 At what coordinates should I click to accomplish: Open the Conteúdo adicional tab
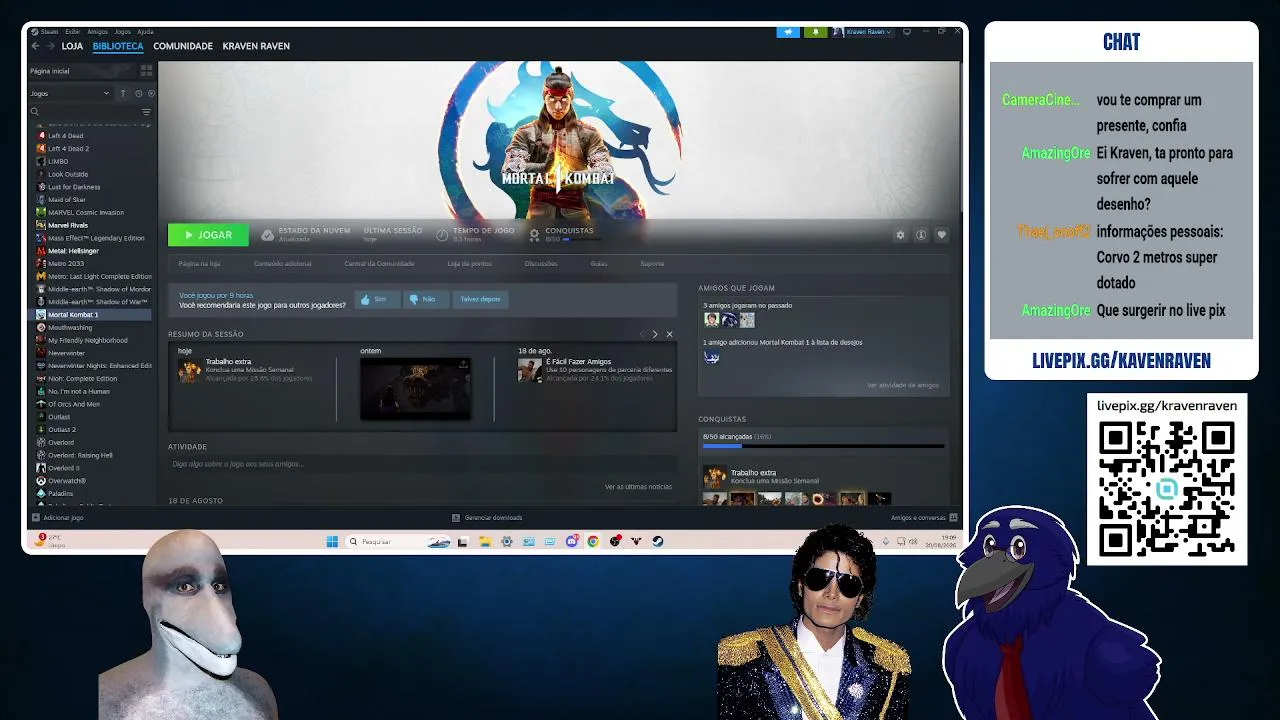(283, 264)
